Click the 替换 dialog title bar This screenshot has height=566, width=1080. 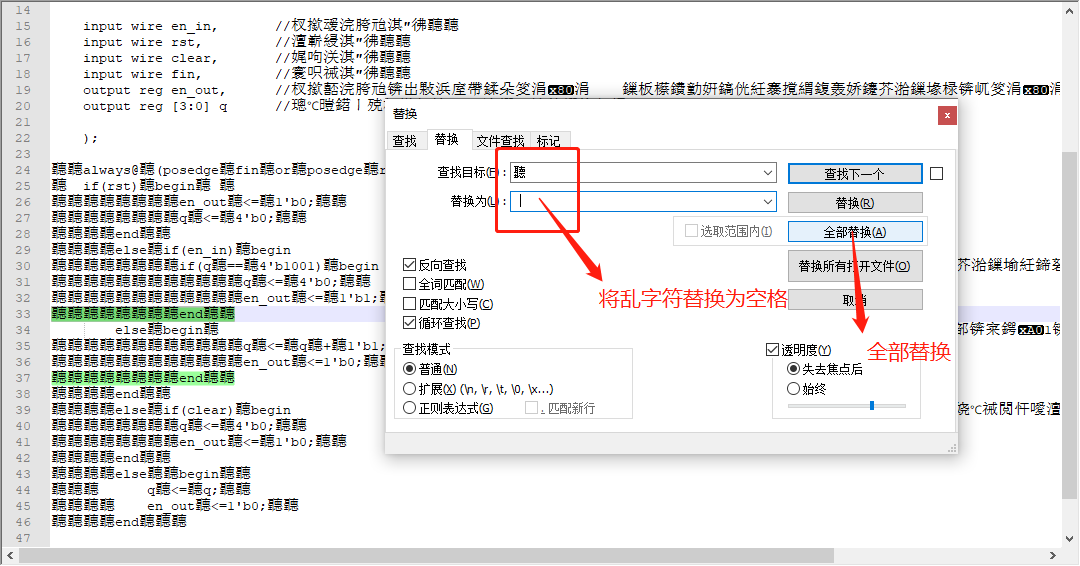(661, 114)
